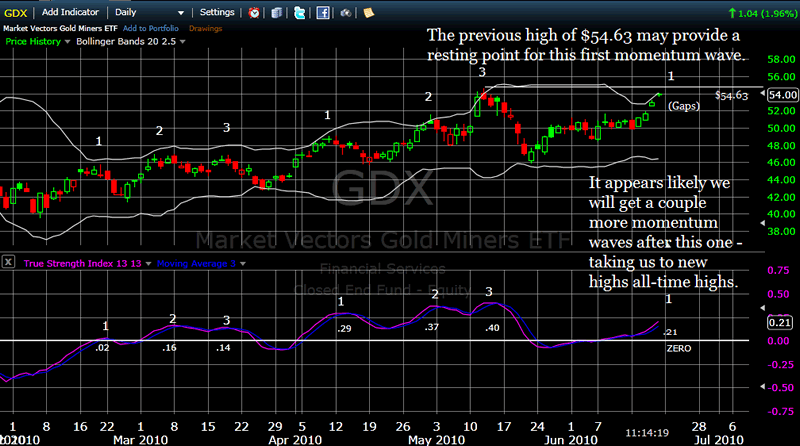Viewport: 800px width, 446px height.
Task: Share chart via Facebook icon
Action: [325, 13]
